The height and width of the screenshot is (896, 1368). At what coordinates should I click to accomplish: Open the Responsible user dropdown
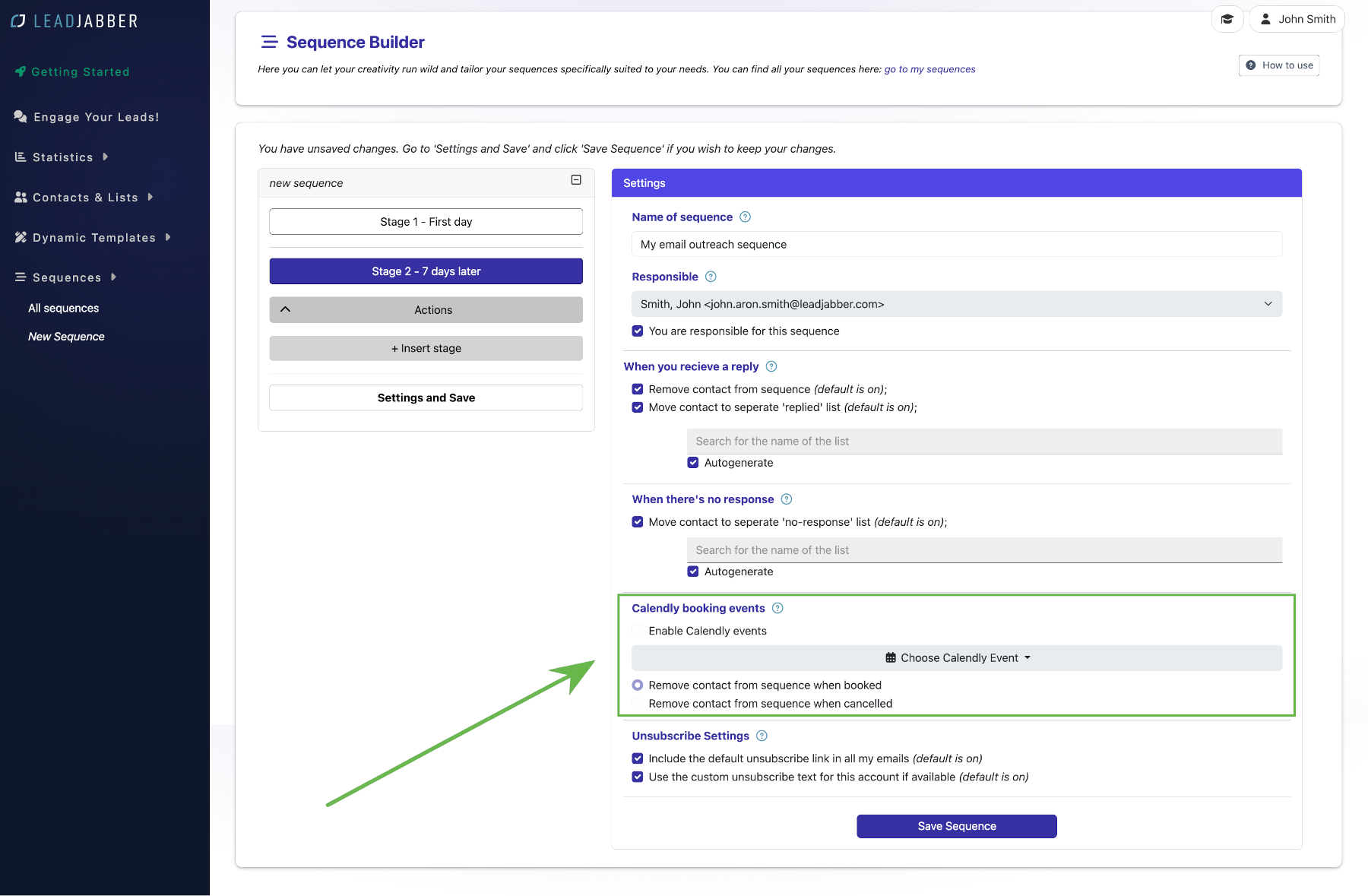(x=957, y=304)
